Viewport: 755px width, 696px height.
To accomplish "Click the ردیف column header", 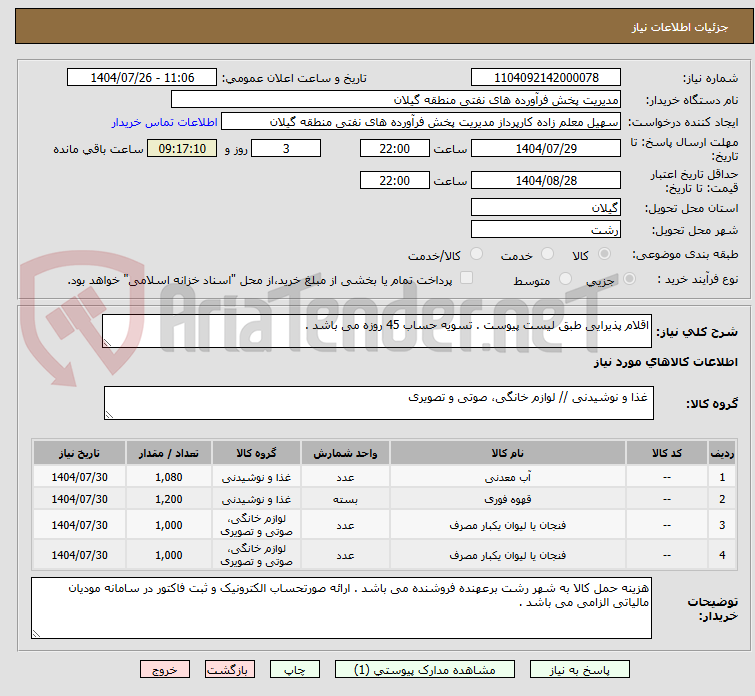I will 722,453.
